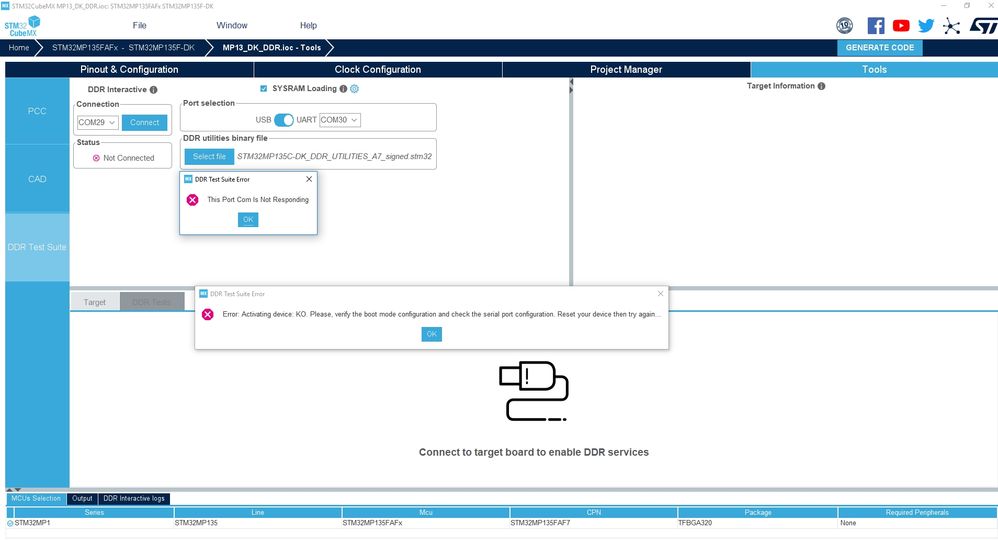Open the Help menu
998x540 pixels.
[x=308, y=25]
